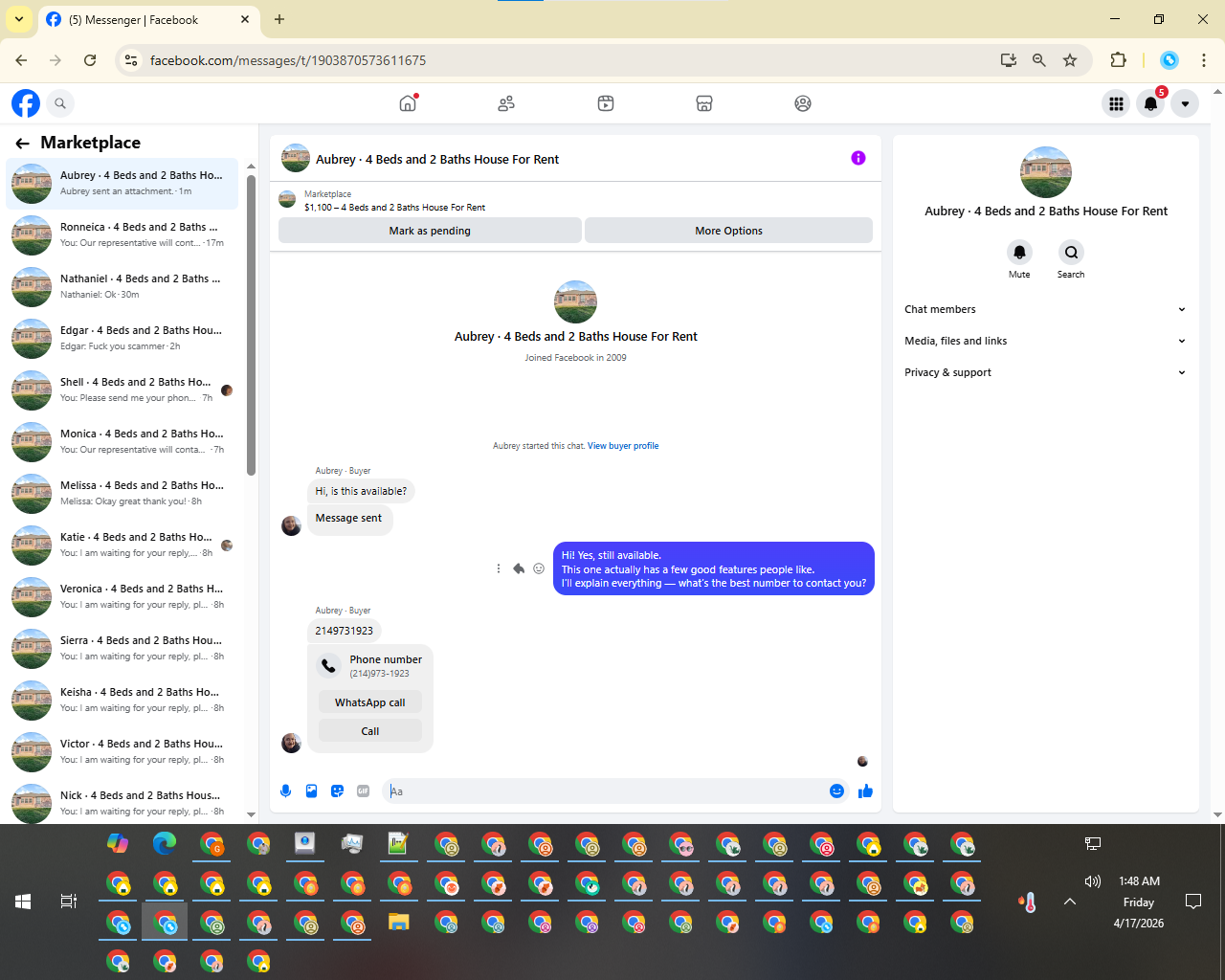Open the Groups icon in top navigation
This screenshot has width=1225, height=980.
803,103
